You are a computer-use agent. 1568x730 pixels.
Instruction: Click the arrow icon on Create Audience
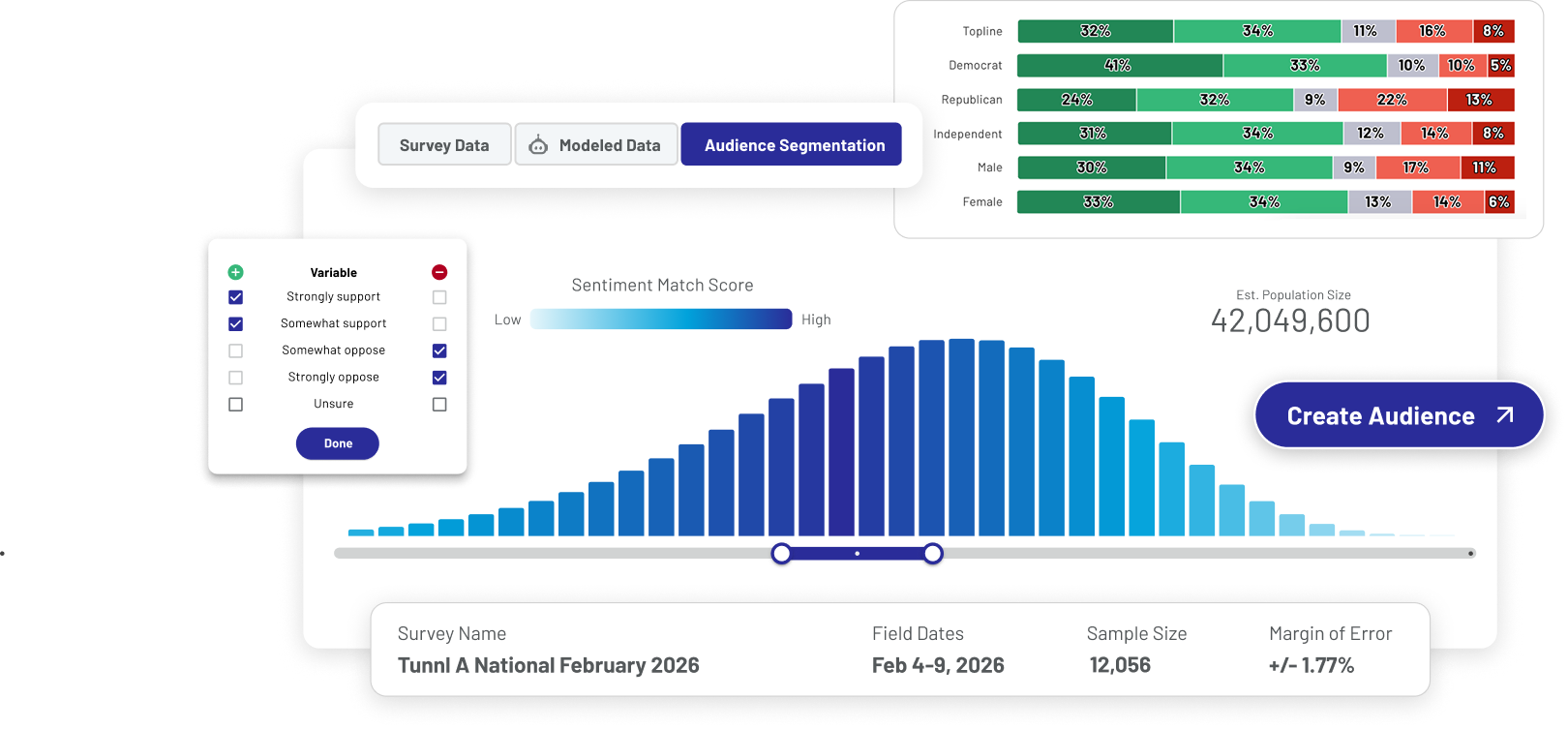point(1504,415)
